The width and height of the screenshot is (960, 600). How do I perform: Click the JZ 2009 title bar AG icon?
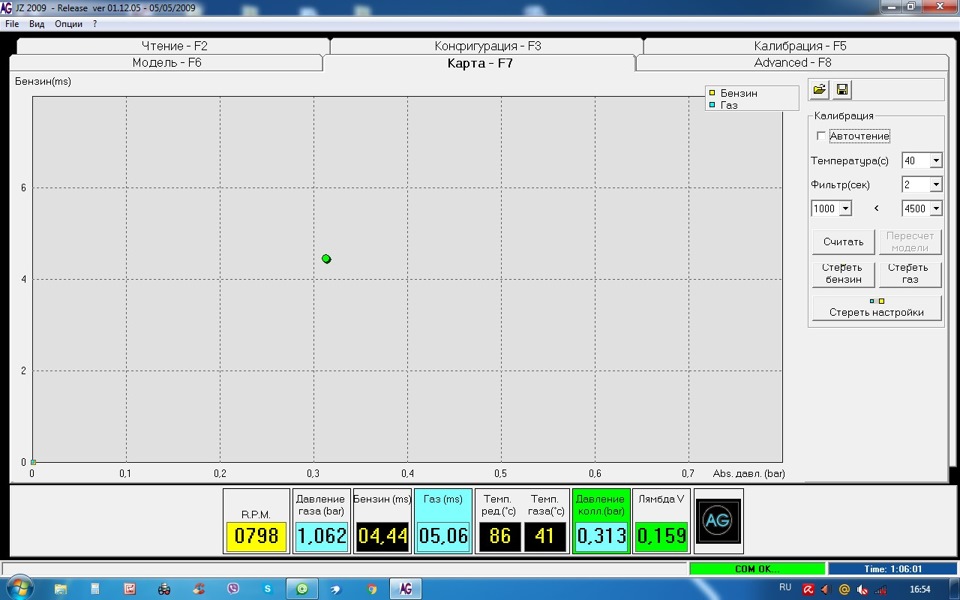pos(6,7)
